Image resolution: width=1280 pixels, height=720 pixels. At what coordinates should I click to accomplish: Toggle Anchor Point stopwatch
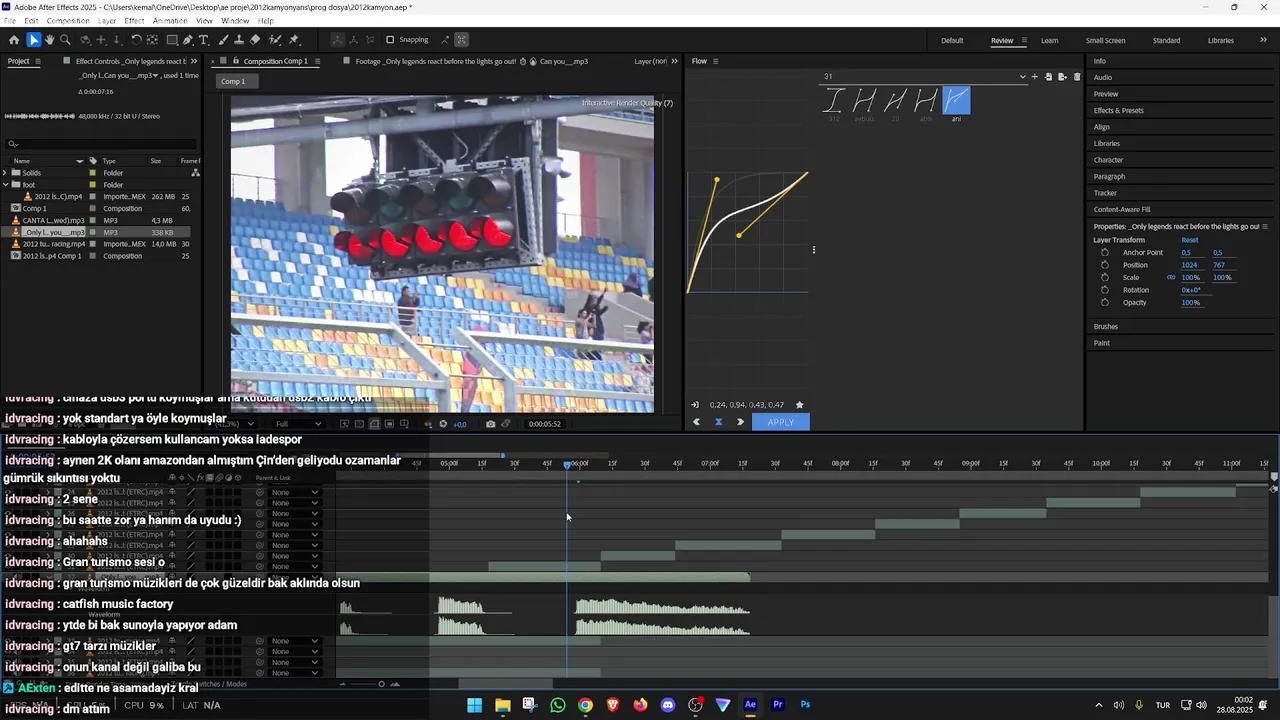coord(1105,252)
